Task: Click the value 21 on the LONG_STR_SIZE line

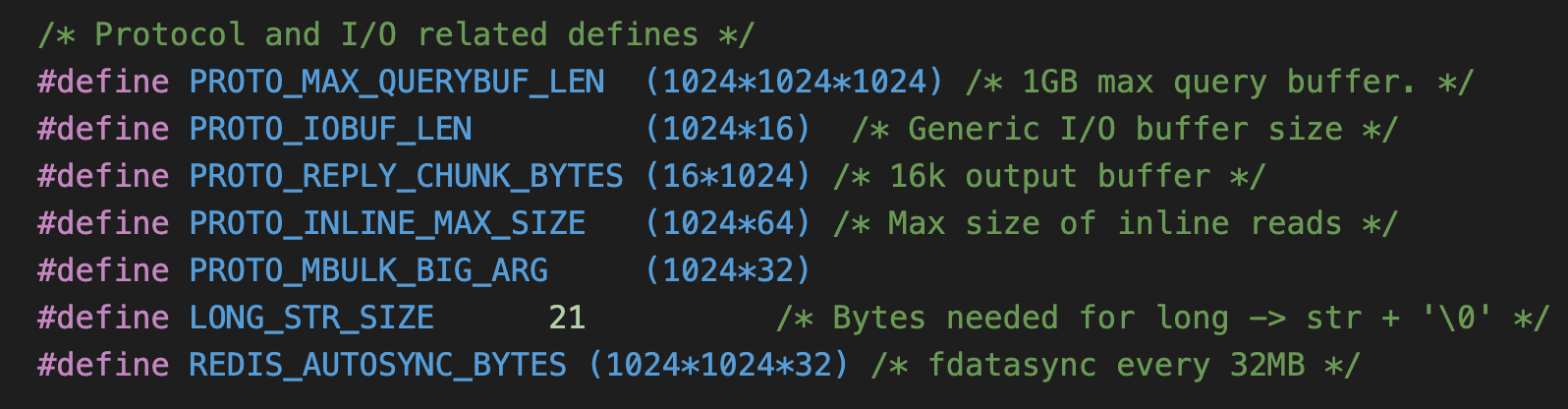Action: coord(567,318)
